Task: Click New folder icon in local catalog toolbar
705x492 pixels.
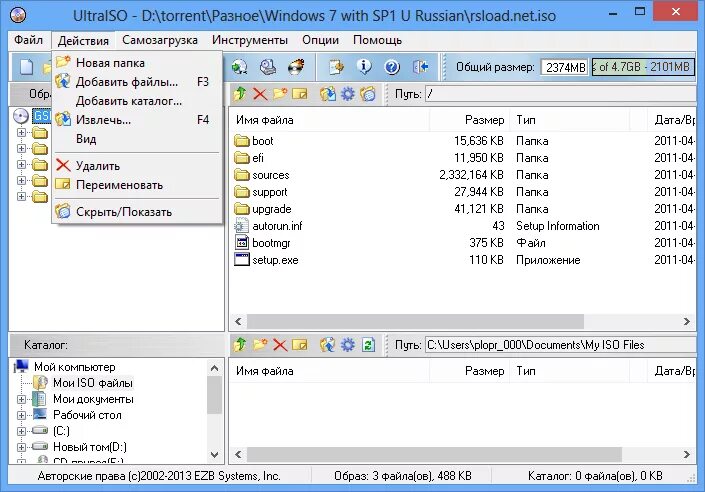Action: click(x=260, y=345)
